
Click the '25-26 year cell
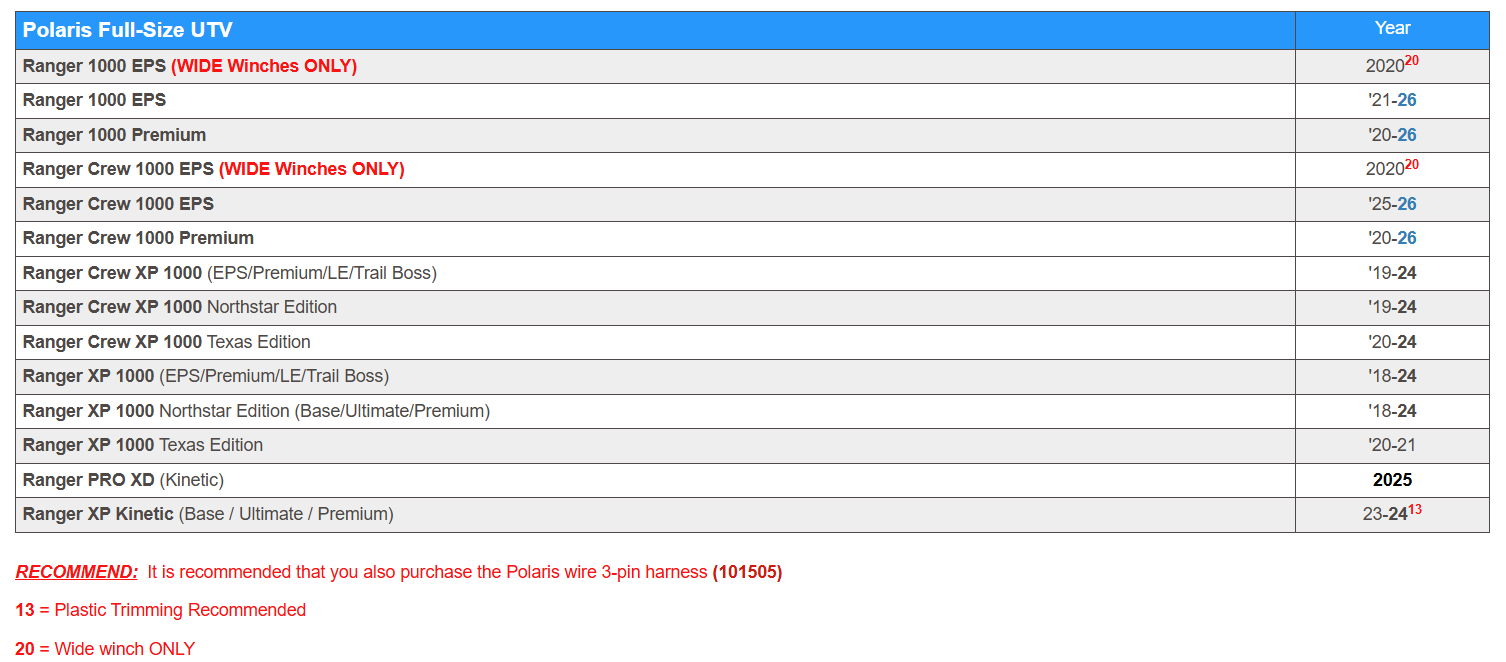1392,204
